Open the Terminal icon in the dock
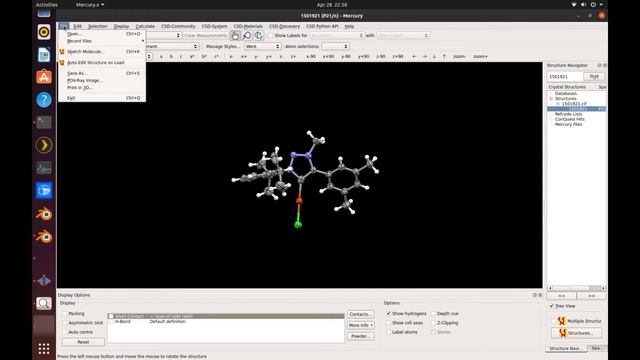 click(44, 122)
